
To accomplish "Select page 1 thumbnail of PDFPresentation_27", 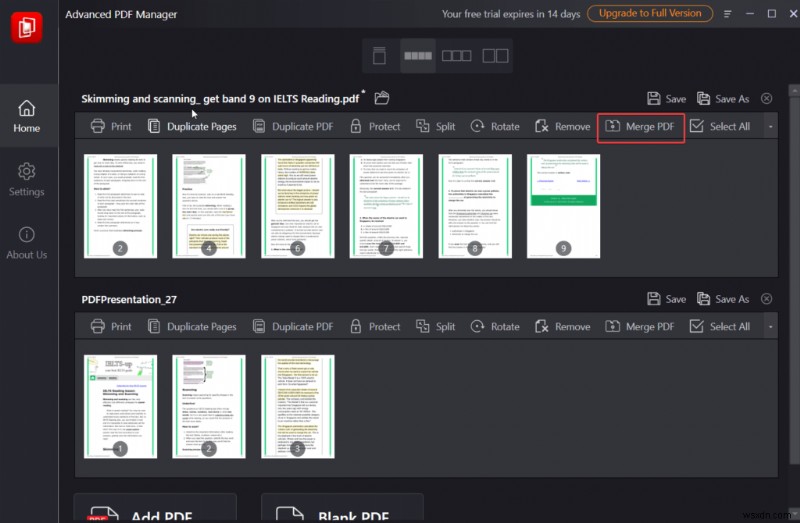I will pyautogui.click(x=120, y=407).
